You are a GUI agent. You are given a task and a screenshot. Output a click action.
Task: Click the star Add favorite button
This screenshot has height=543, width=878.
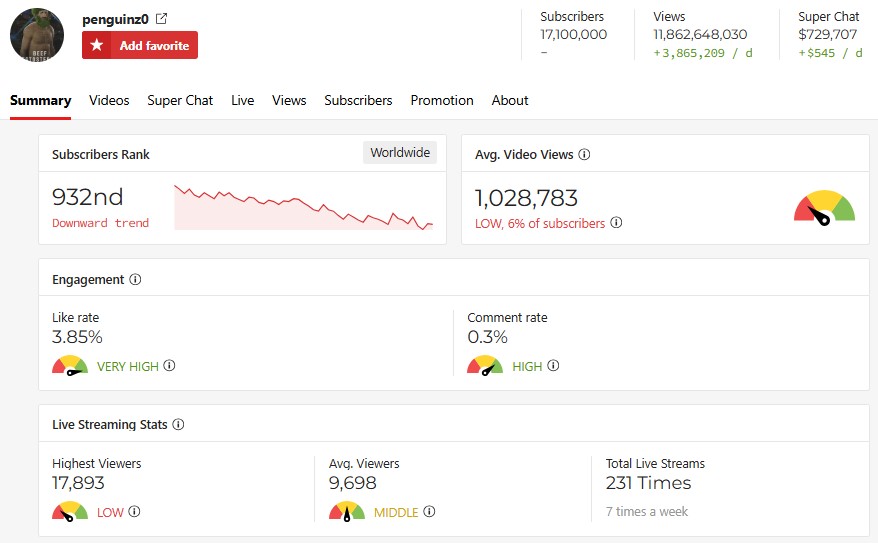pyautogui.click(x=140, y=45)
